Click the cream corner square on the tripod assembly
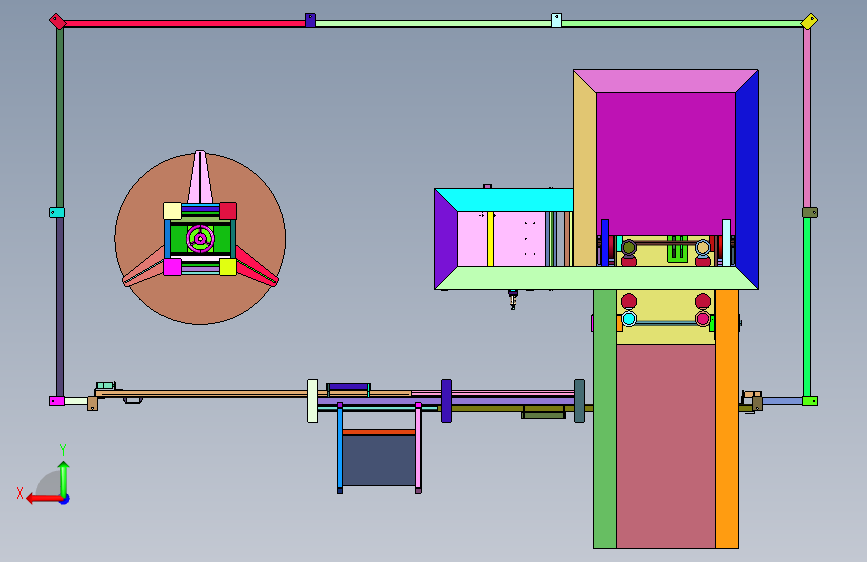The image size is (867, 562). pos(173,211)
